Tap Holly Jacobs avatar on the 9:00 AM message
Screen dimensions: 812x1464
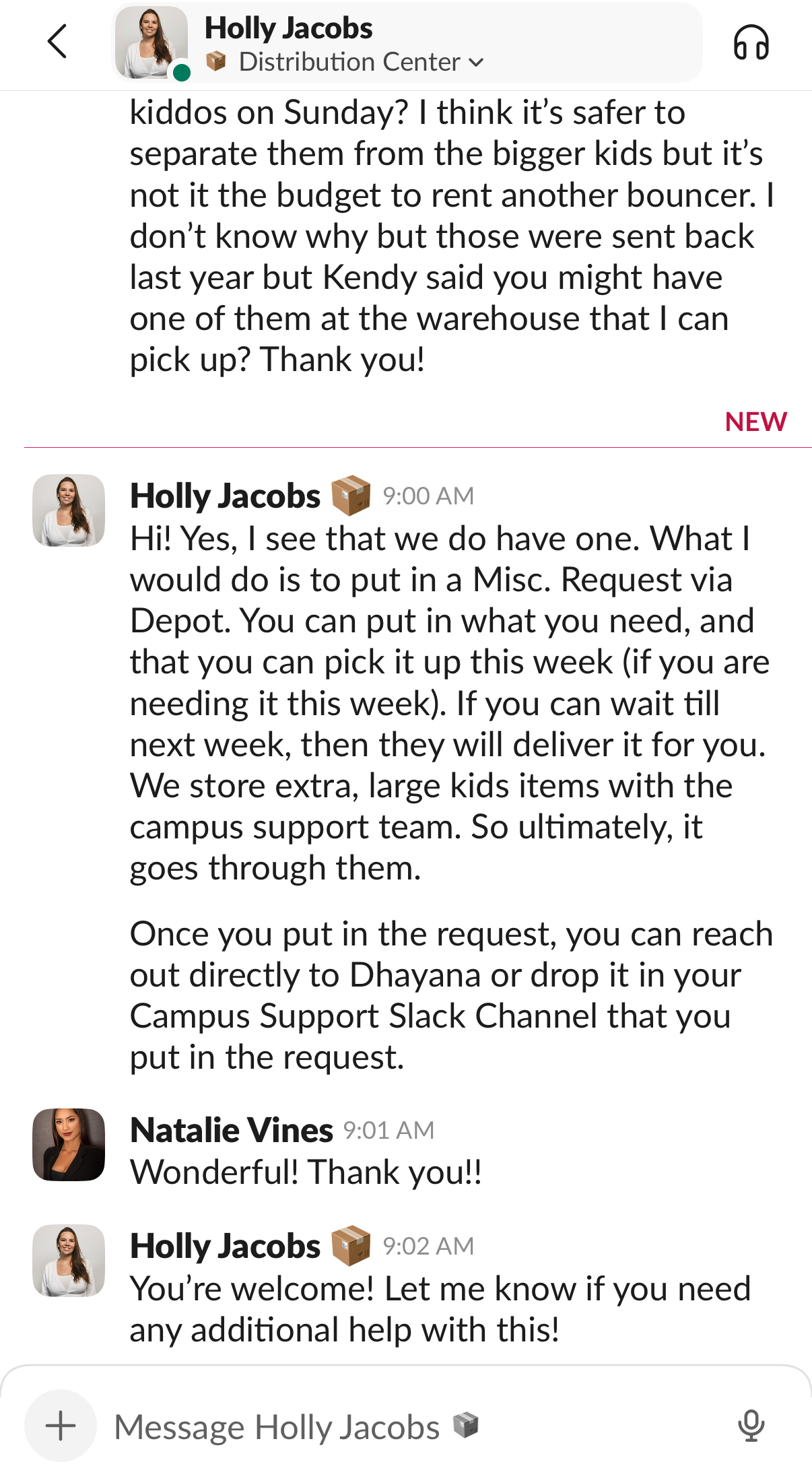(x=69, y=510)
